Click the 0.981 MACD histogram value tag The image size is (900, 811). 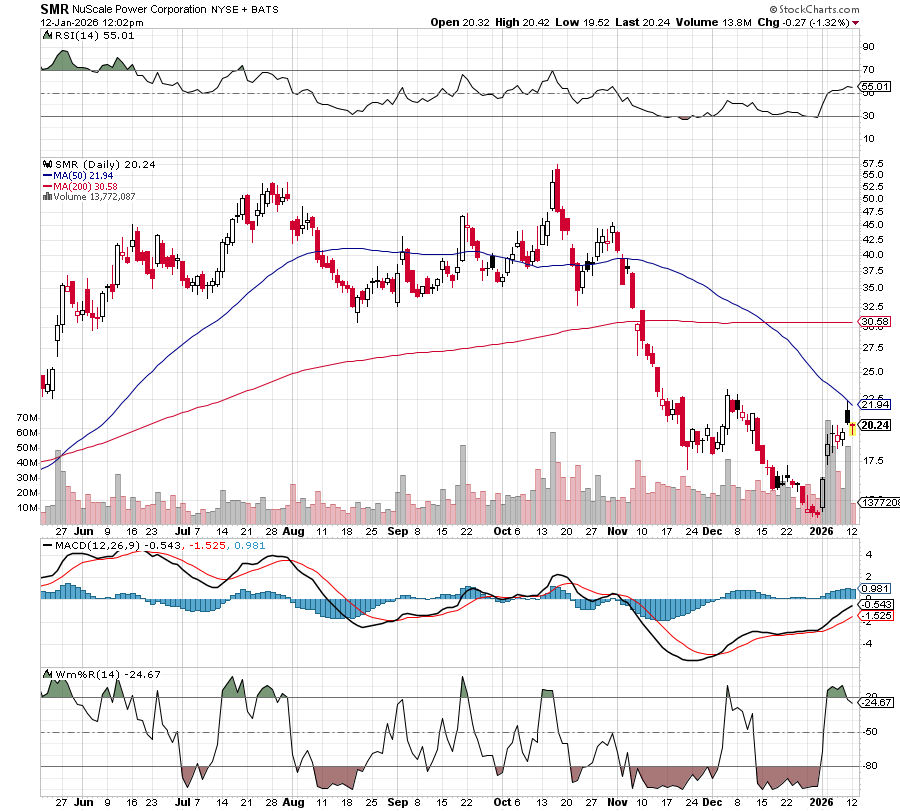(x=875, y=589)
